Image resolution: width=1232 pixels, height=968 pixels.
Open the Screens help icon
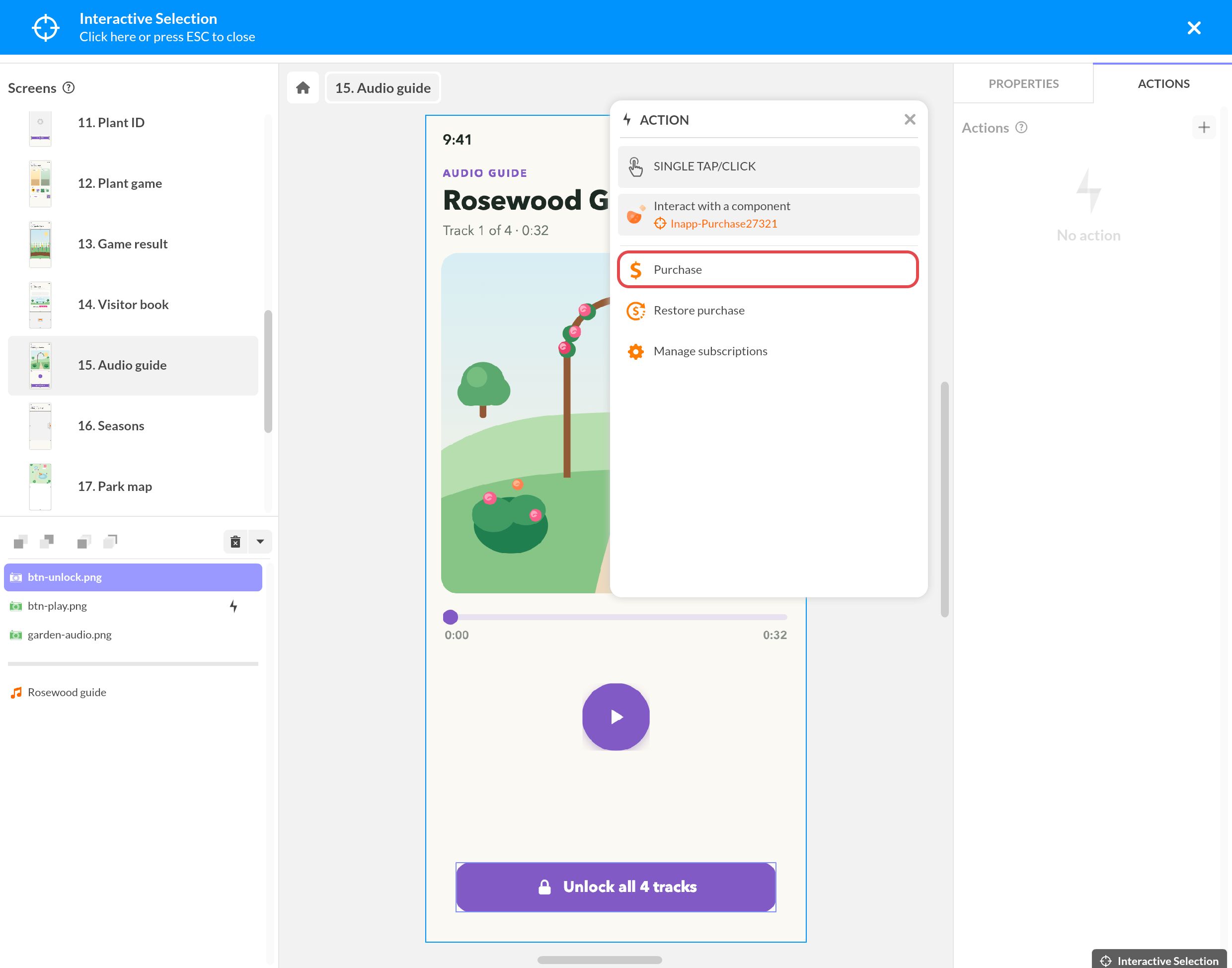coord(69,88)
